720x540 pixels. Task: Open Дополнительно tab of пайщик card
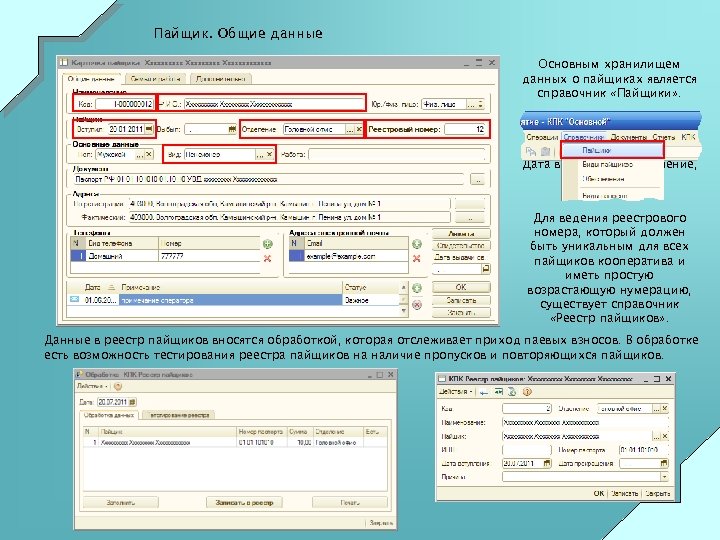221,79
